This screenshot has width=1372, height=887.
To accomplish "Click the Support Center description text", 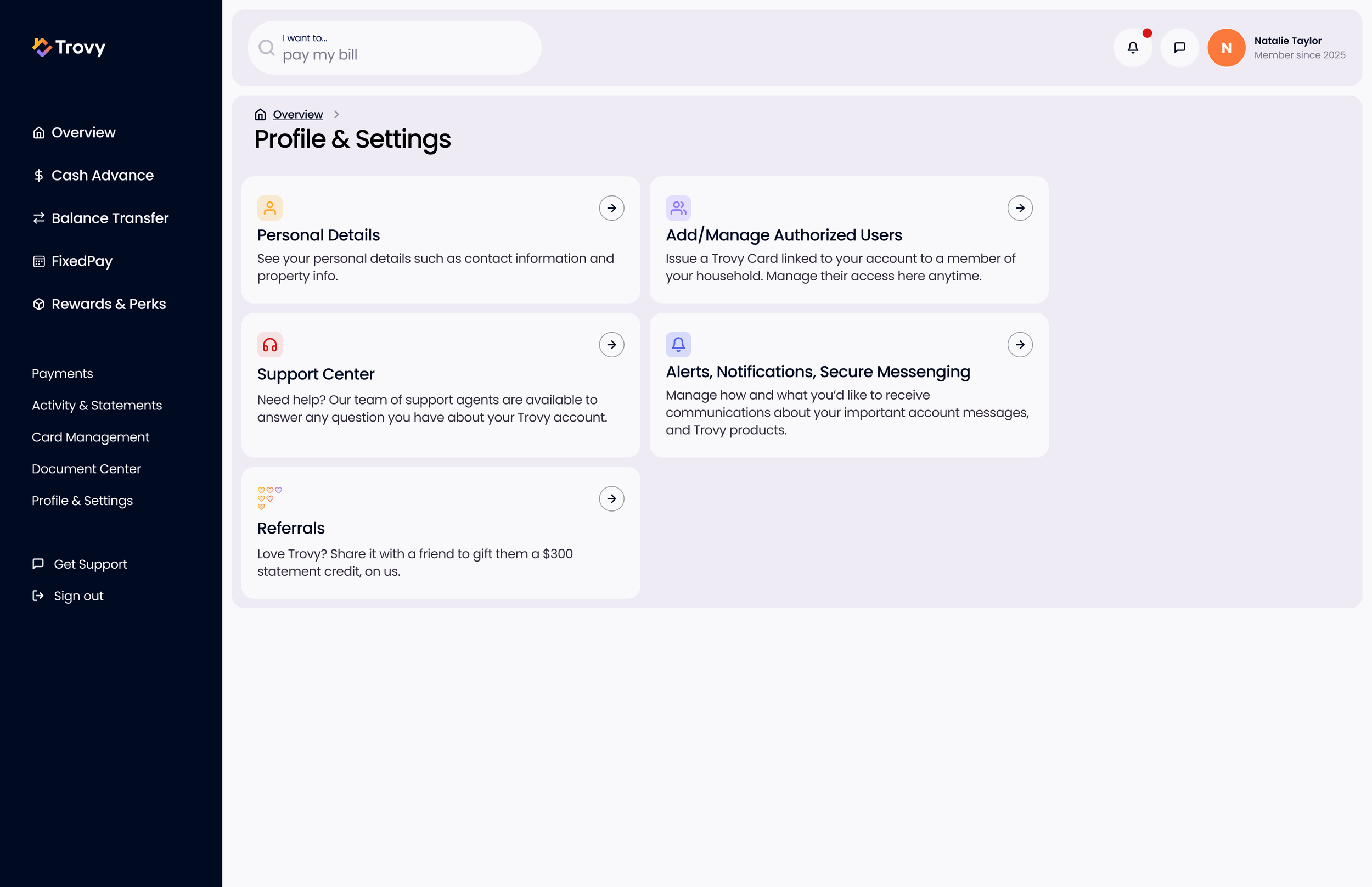I will pos(432,408).
